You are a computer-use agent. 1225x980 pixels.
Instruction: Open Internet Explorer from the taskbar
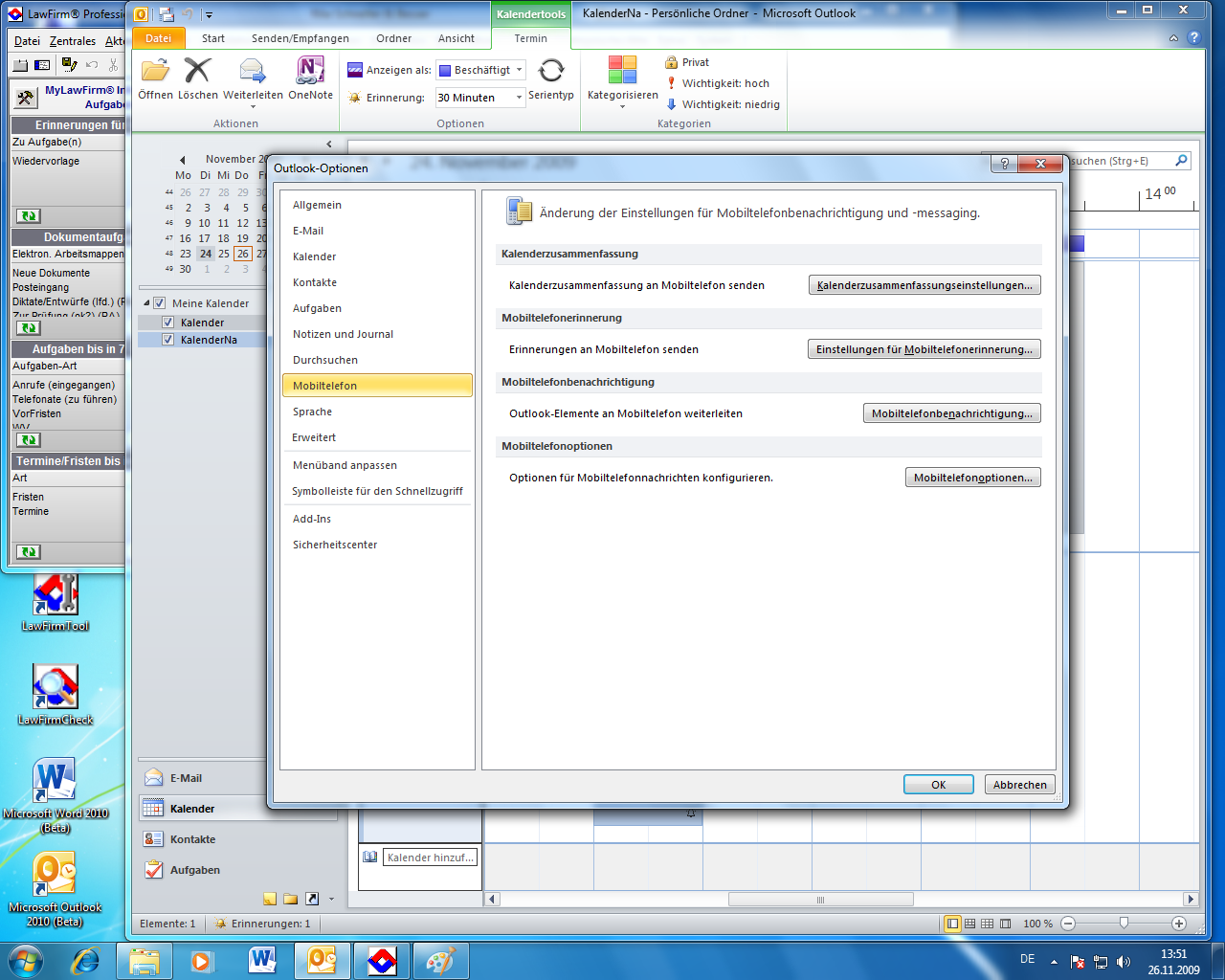[x=86, y=960]
